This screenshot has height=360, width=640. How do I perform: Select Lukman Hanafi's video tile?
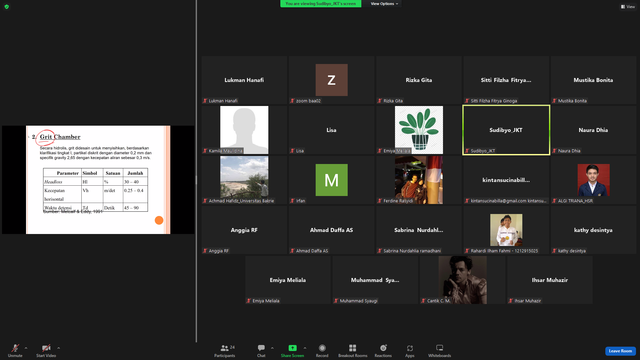[x=244, y=80]
